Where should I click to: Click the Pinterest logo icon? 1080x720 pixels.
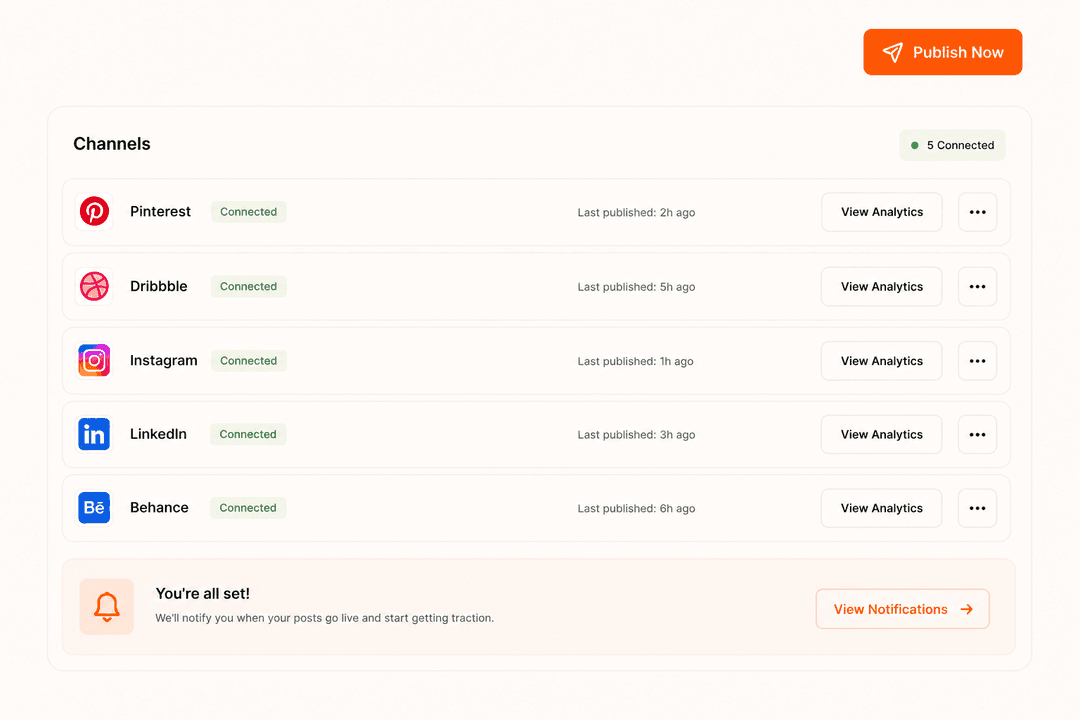(x=94, y=212)
